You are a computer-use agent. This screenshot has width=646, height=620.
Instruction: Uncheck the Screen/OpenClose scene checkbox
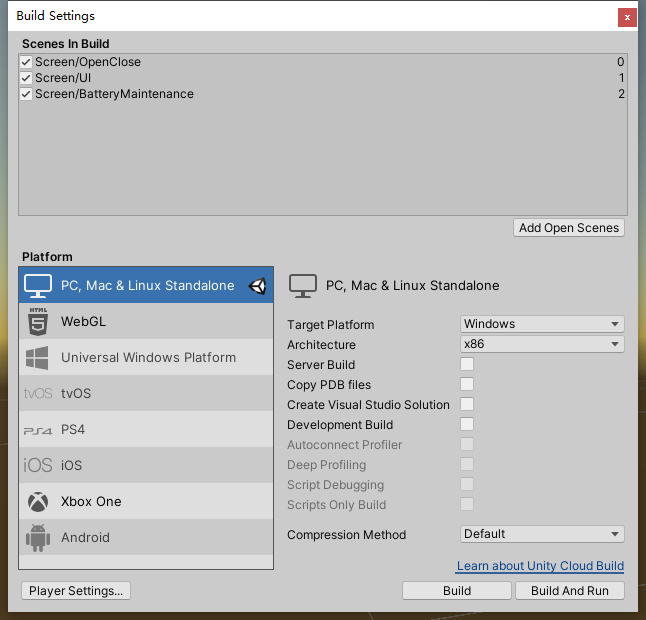click(x=26, y=62)
